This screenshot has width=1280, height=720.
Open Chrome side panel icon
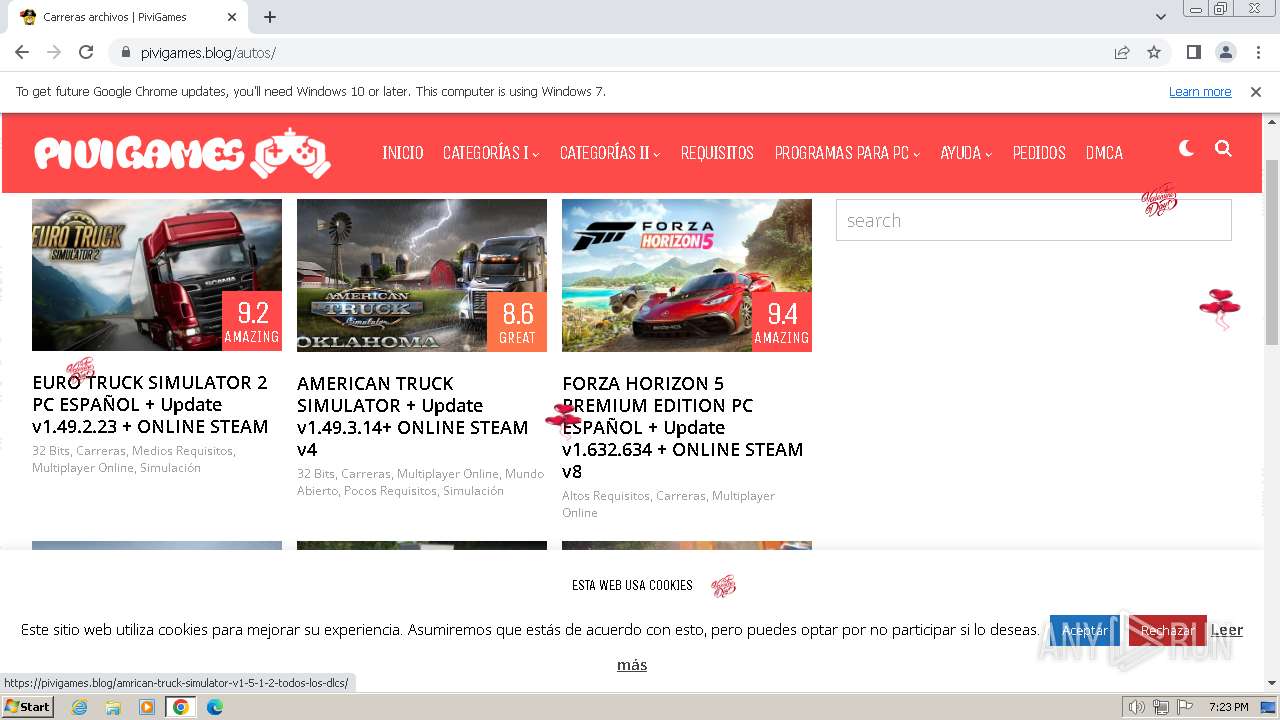tap(1194, 52)
